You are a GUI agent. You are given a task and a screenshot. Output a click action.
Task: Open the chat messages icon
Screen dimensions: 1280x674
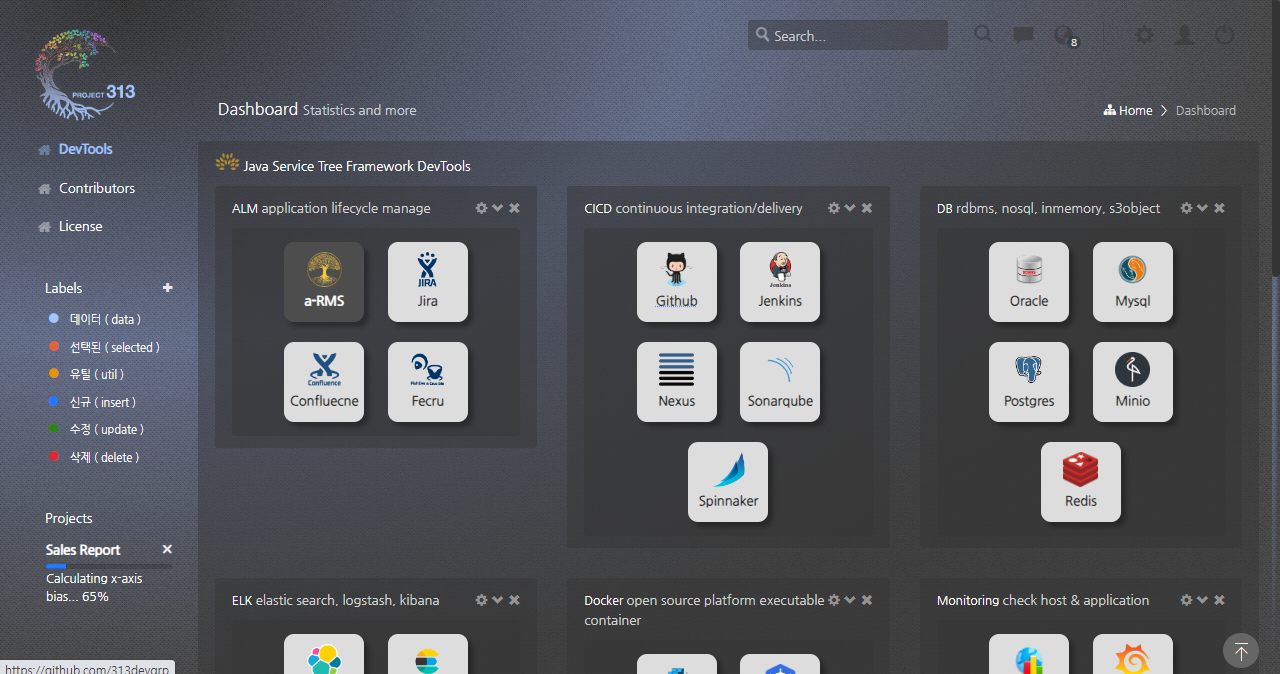coord(1024,35)
